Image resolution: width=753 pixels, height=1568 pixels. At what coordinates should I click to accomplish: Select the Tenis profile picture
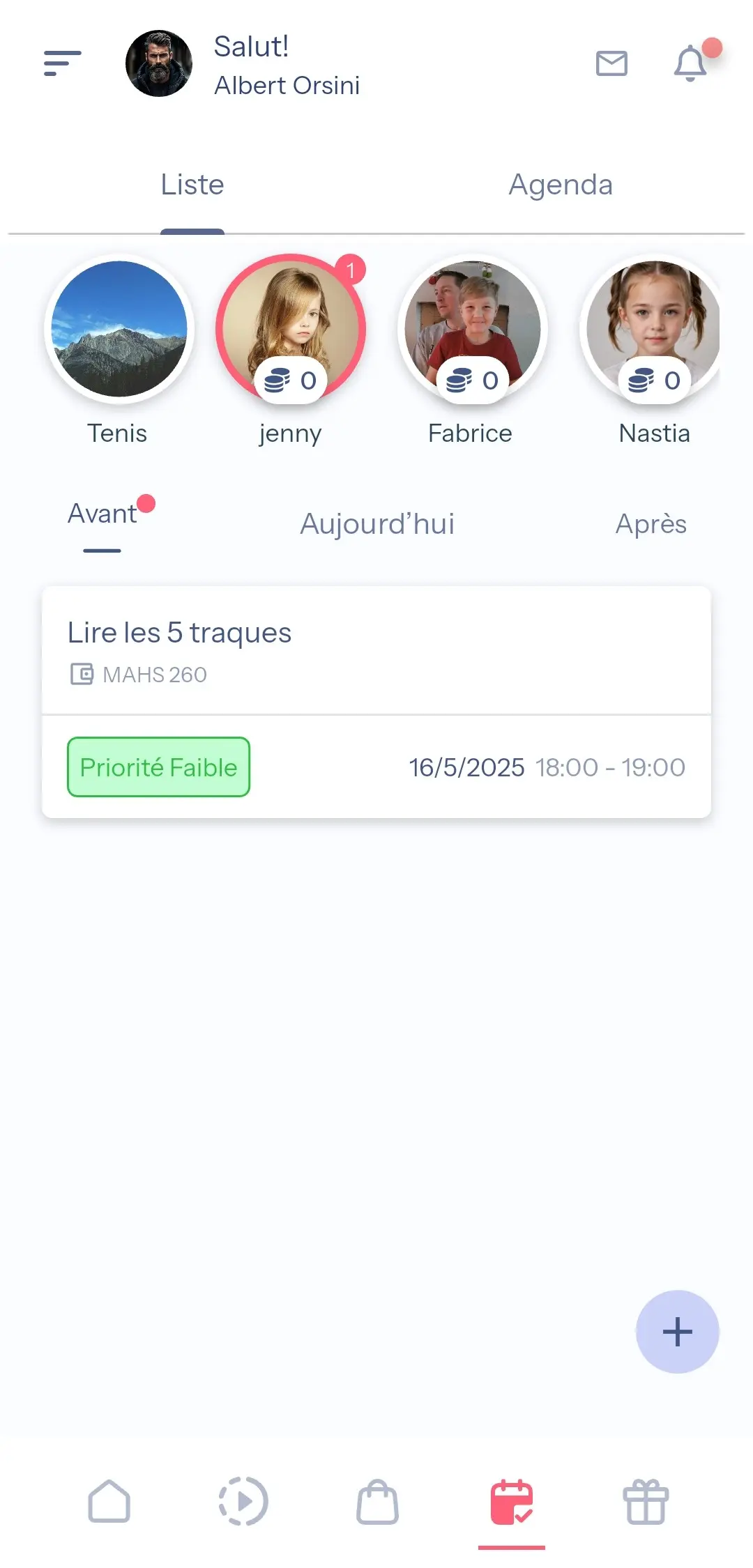pos(119,329)
